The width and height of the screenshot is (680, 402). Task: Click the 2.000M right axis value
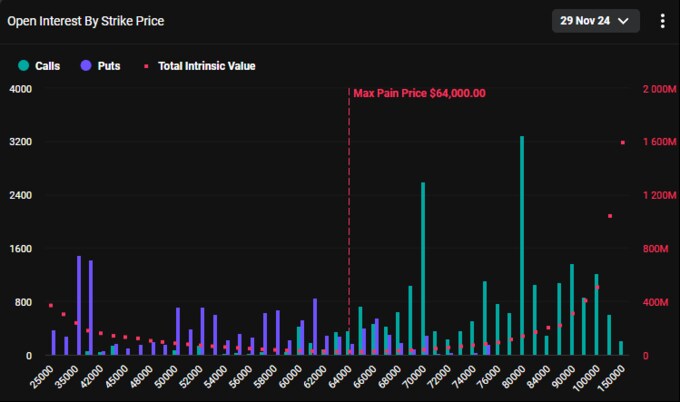[x=658, y=89]
